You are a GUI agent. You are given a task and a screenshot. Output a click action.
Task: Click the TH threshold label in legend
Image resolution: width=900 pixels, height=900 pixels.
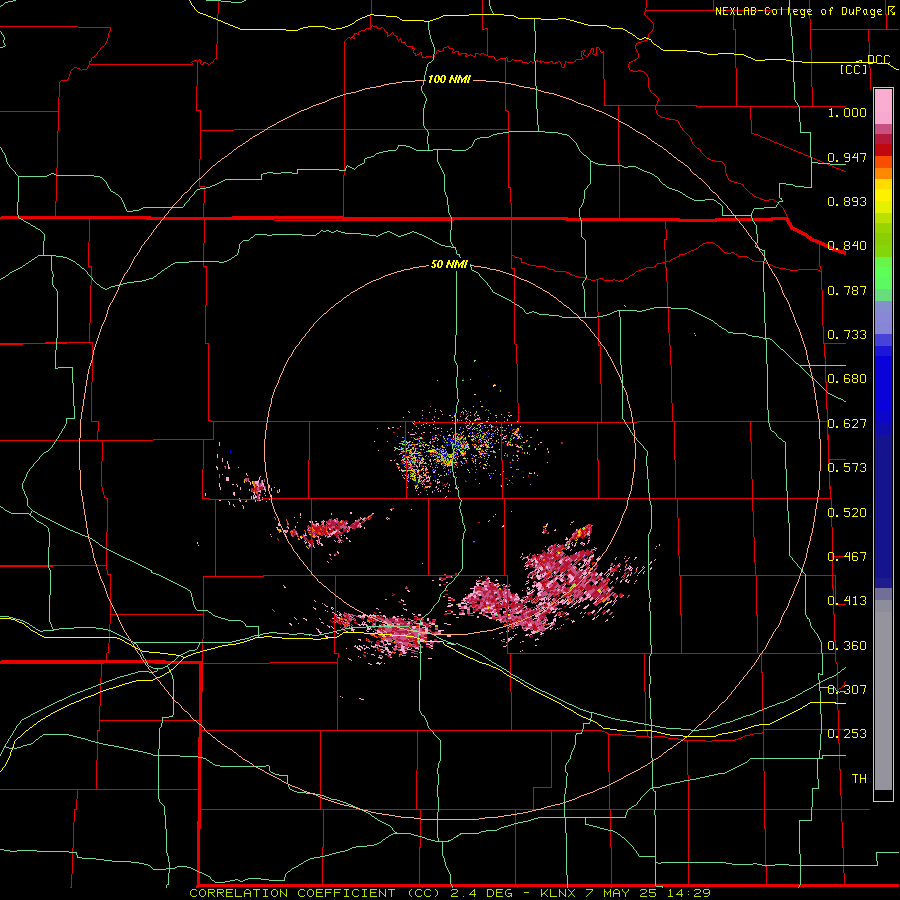(859, 779)
